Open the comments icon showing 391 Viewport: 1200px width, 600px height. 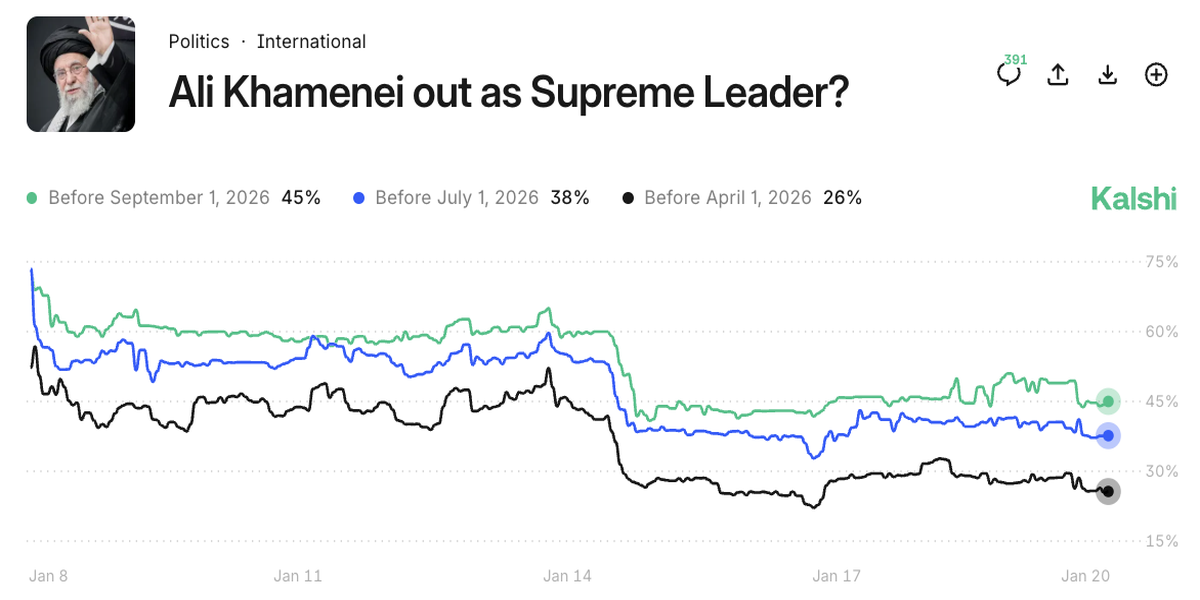pyautogui.click(x=1010, y=74)
